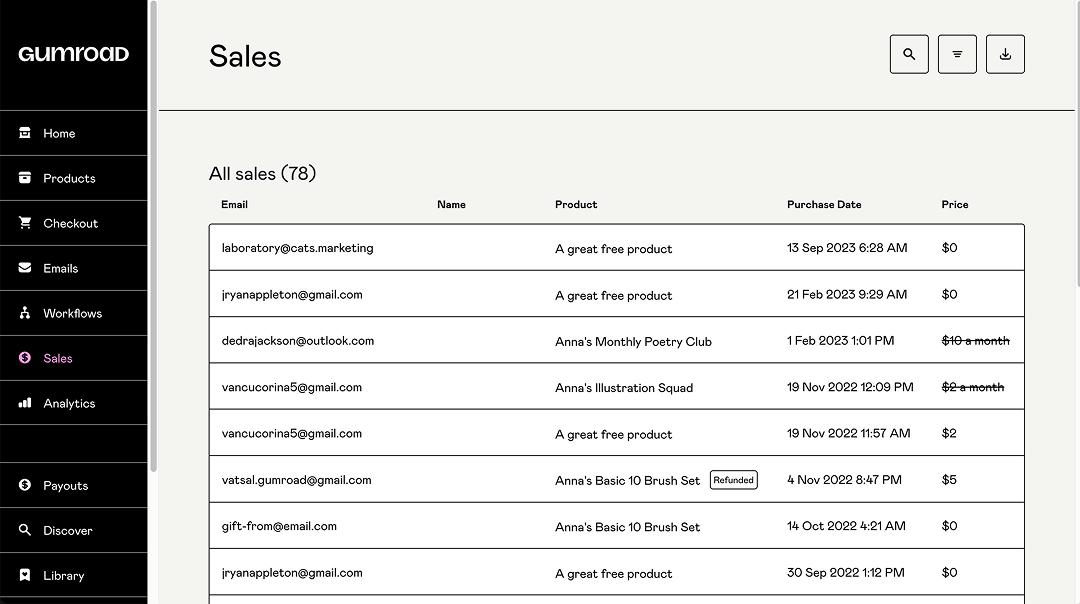Click date 13 Sep 2023 6:28 AM
This screenshot has width=1080, height=604.
tap(847, 248)
